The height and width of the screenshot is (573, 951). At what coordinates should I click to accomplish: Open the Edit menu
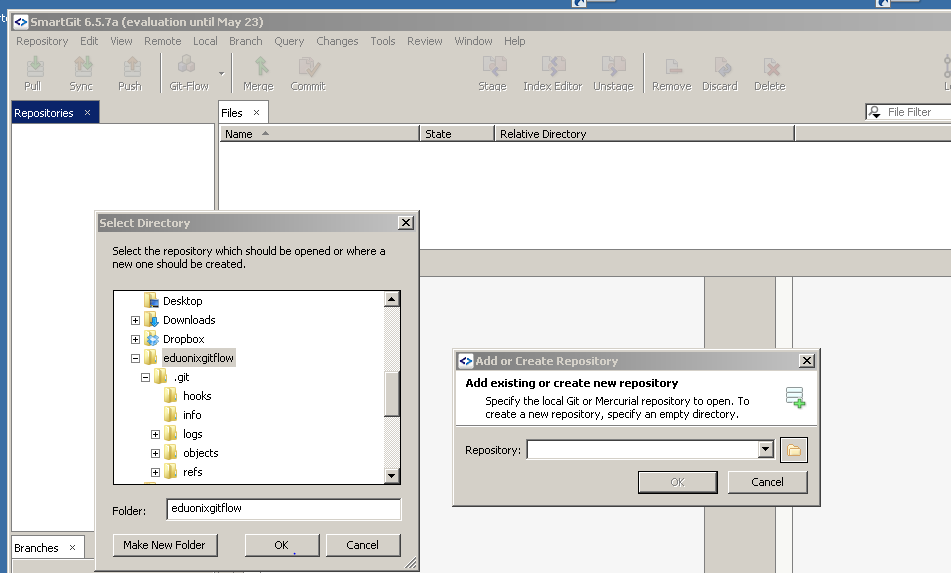pos(89,41)
